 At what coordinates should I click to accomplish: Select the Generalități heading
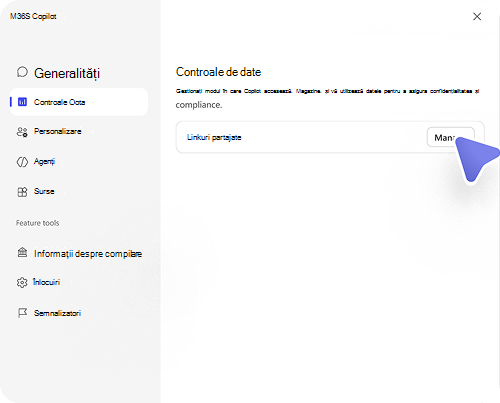(67, 73)
